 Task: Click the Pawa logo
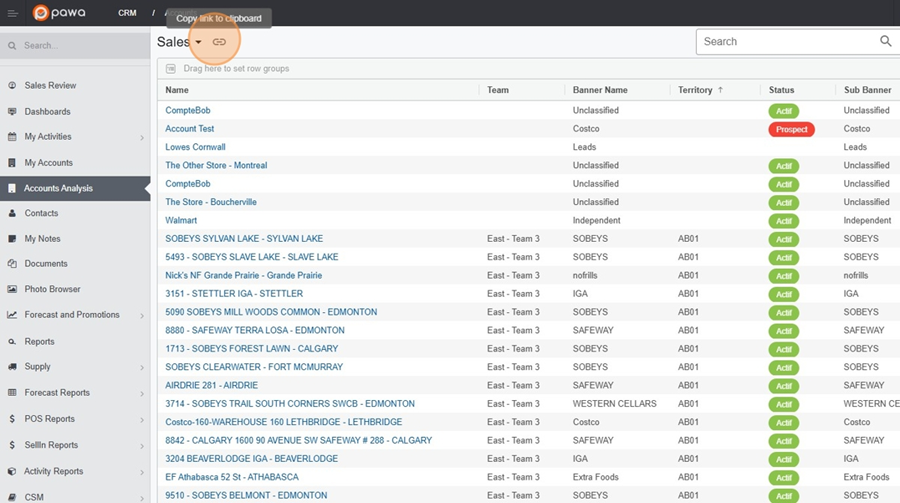point(59,13)
